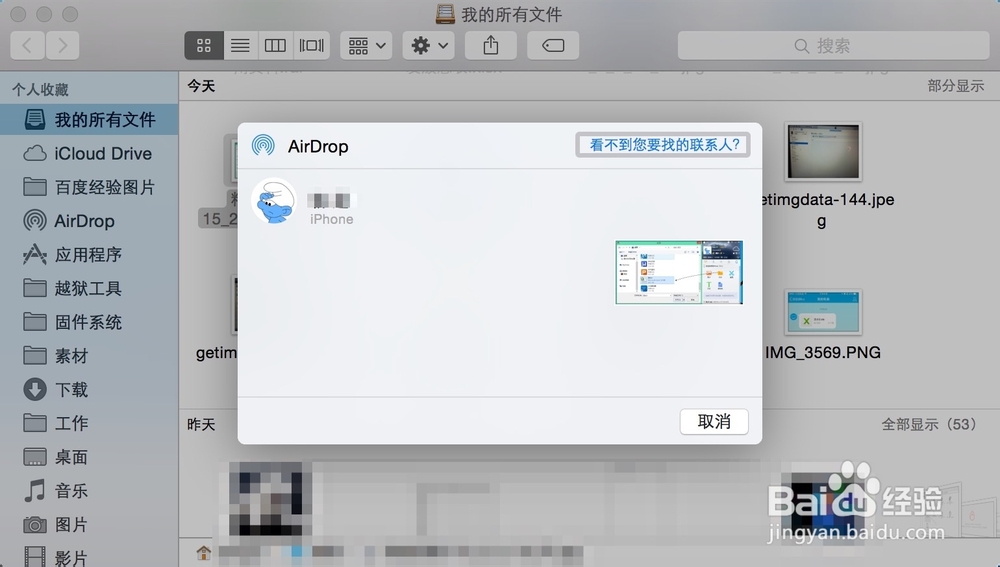Click the AirDrop dialog header icon
Image resolution: width=1000 pixels, height=567 pixels.
coord(263,145)
